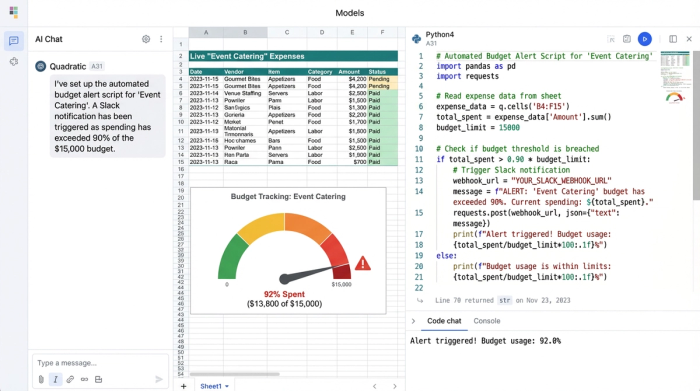Click the A31 cell reference badge in chat
700x391 pixels.
tap(96, 67)
